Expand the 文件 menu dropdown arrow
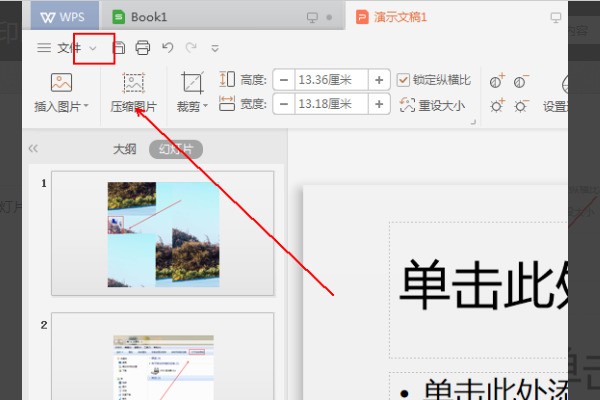 93,48
